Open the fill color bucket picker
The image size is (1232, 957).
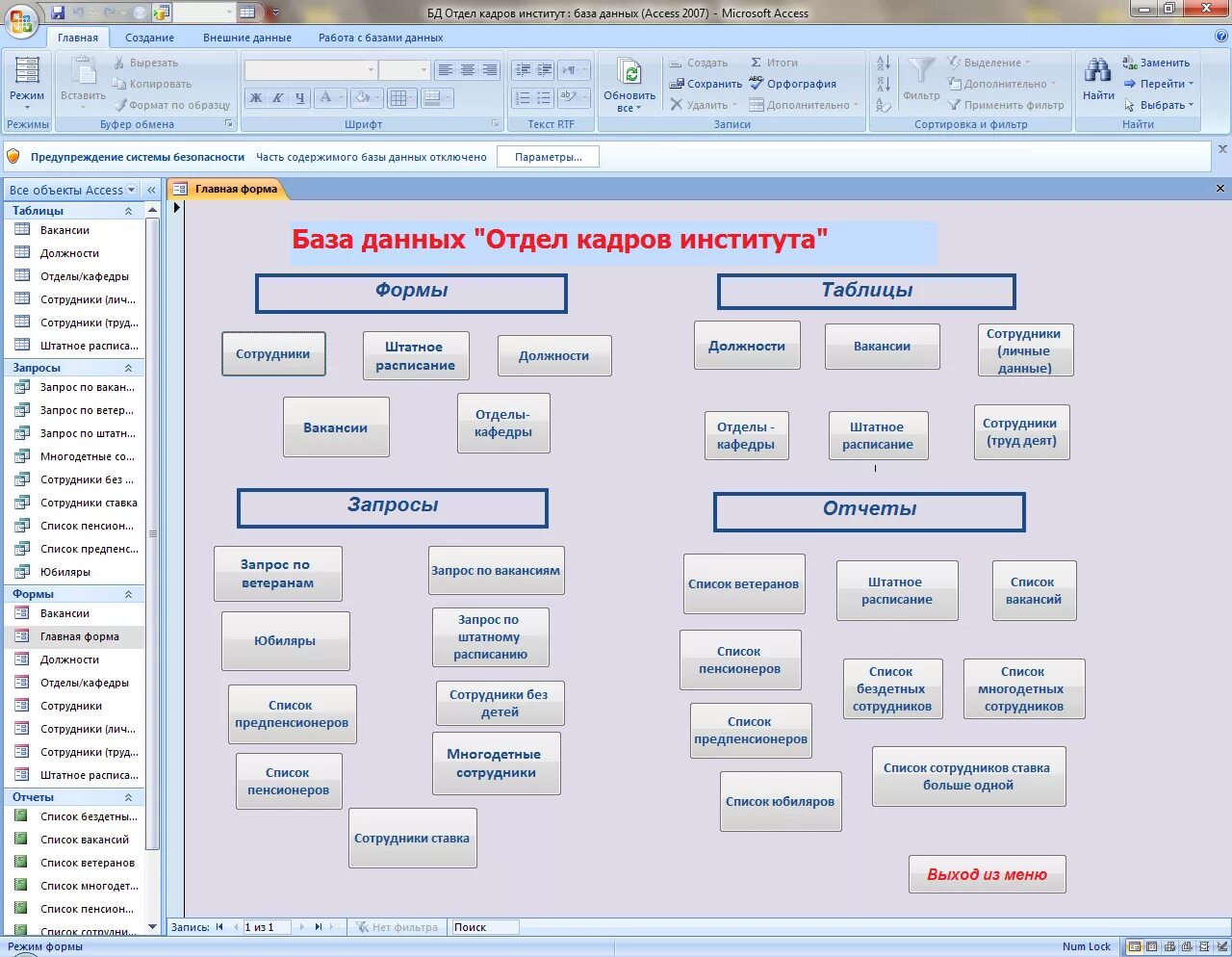368,97
